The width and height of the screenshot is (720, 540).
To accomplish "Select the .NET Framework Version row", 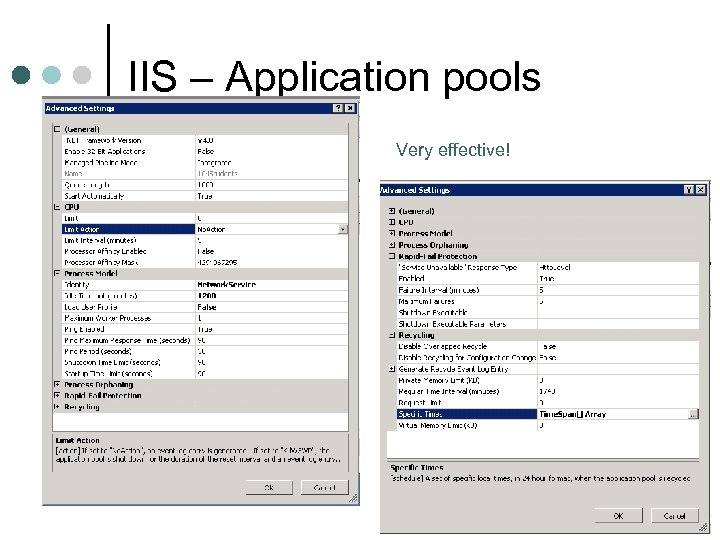I will tap(205, 140).
